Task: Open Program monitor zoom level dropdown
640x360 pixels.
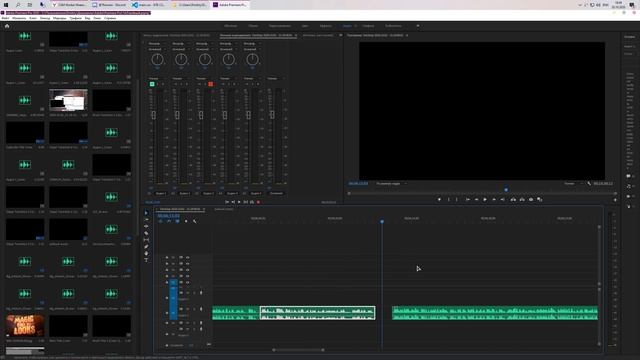Action: [x=391, y=184]
